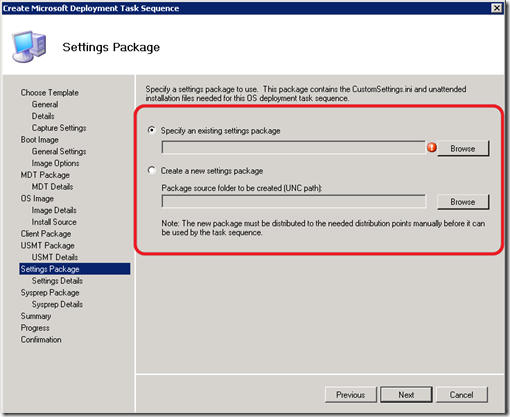Go to OS Image step
510x417 pixels.
click(x=37, y=198)
